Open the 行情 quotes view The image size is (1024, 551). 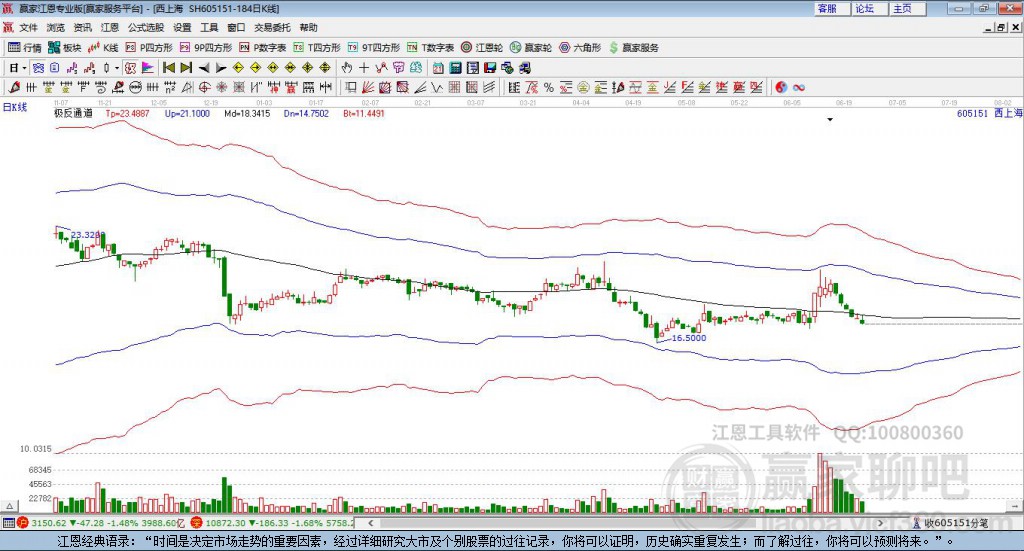click(24, 48)
